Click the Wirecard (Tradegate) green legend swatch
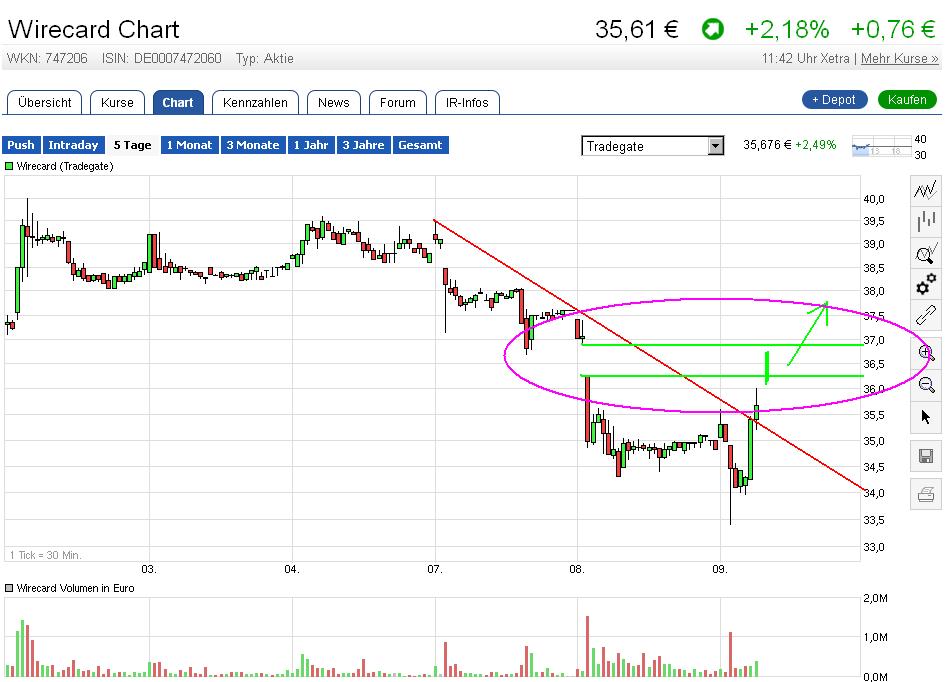Image resolution: width=947 pixels, height=682 pixels. [x=9, y=166]
